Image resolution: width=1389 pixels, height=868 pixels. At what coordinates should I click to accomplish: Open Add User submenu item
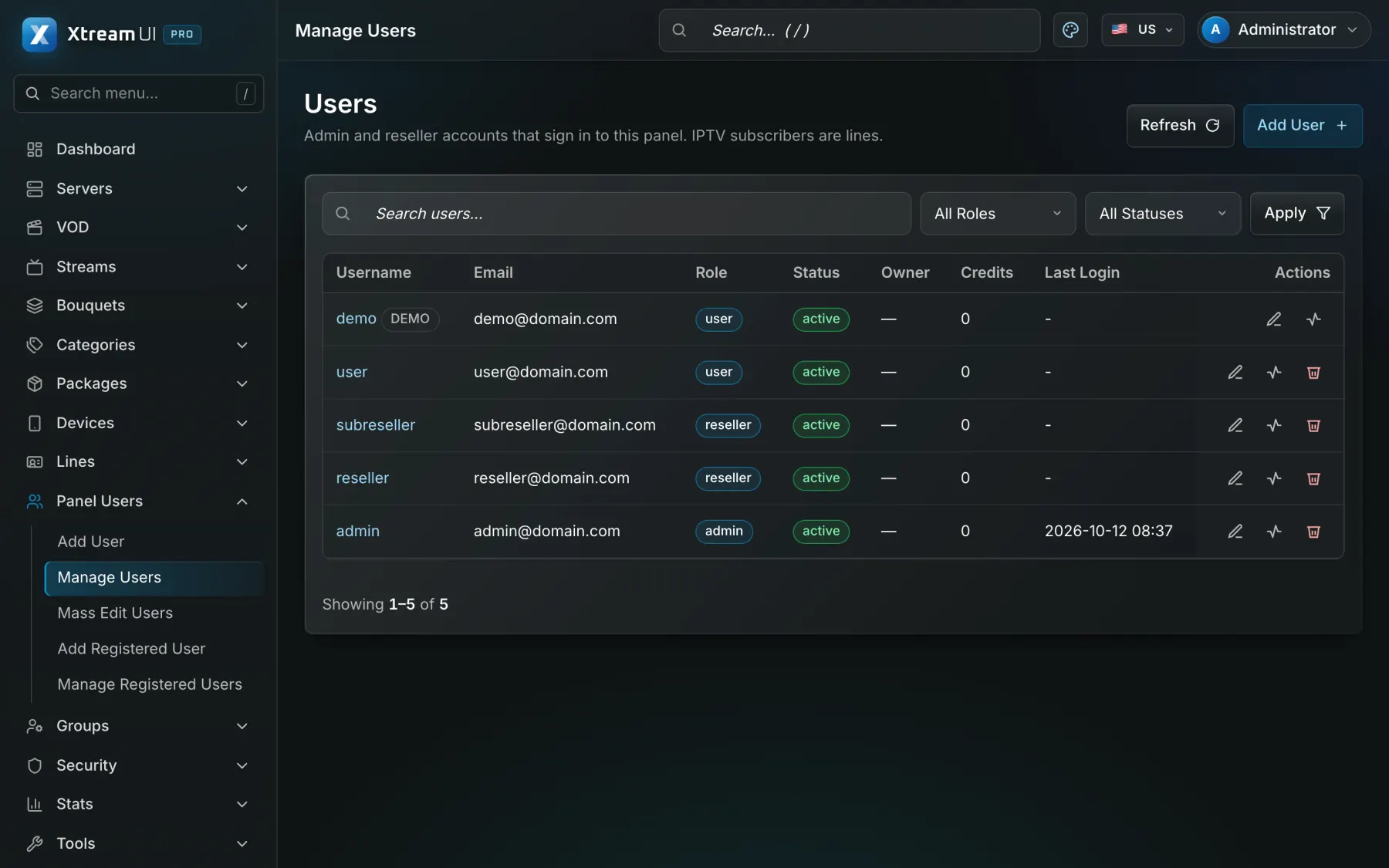tap(154, 542)
